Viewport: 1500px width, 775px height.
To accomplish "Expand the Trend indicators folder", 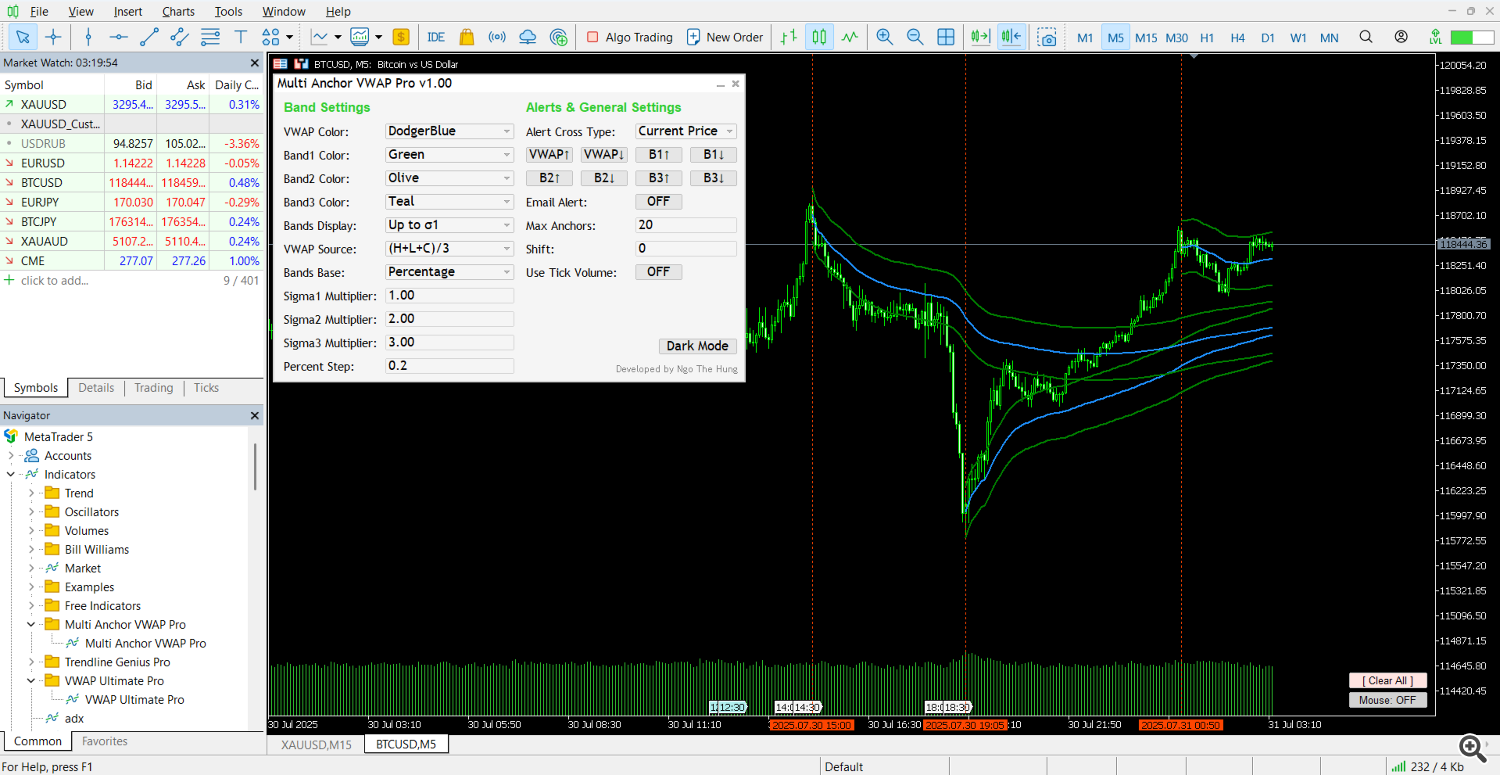I will tap(31, 493).
